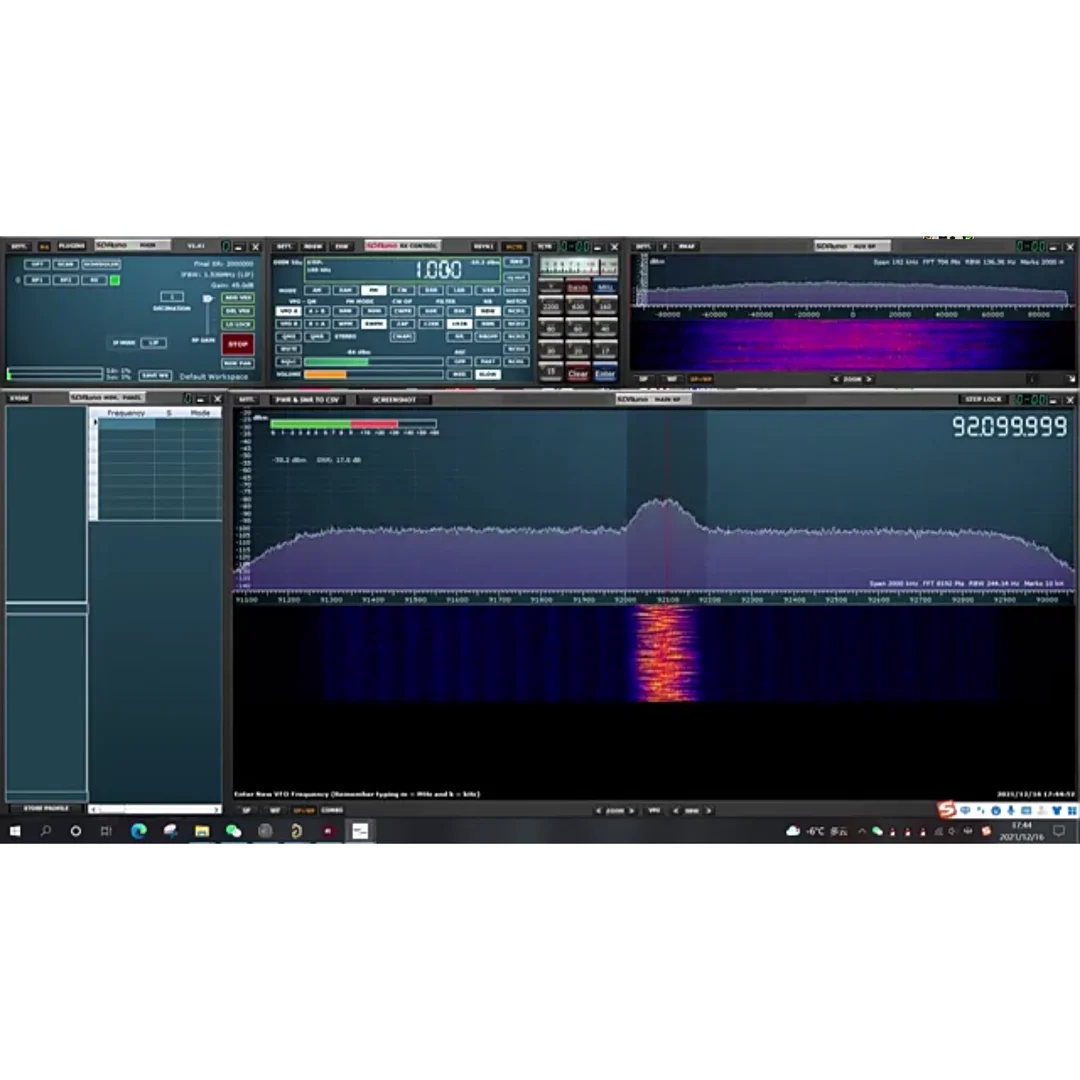Adjust the RF GAIN slider
The width and height of the screenshot is (1080, 1080).
207,315
